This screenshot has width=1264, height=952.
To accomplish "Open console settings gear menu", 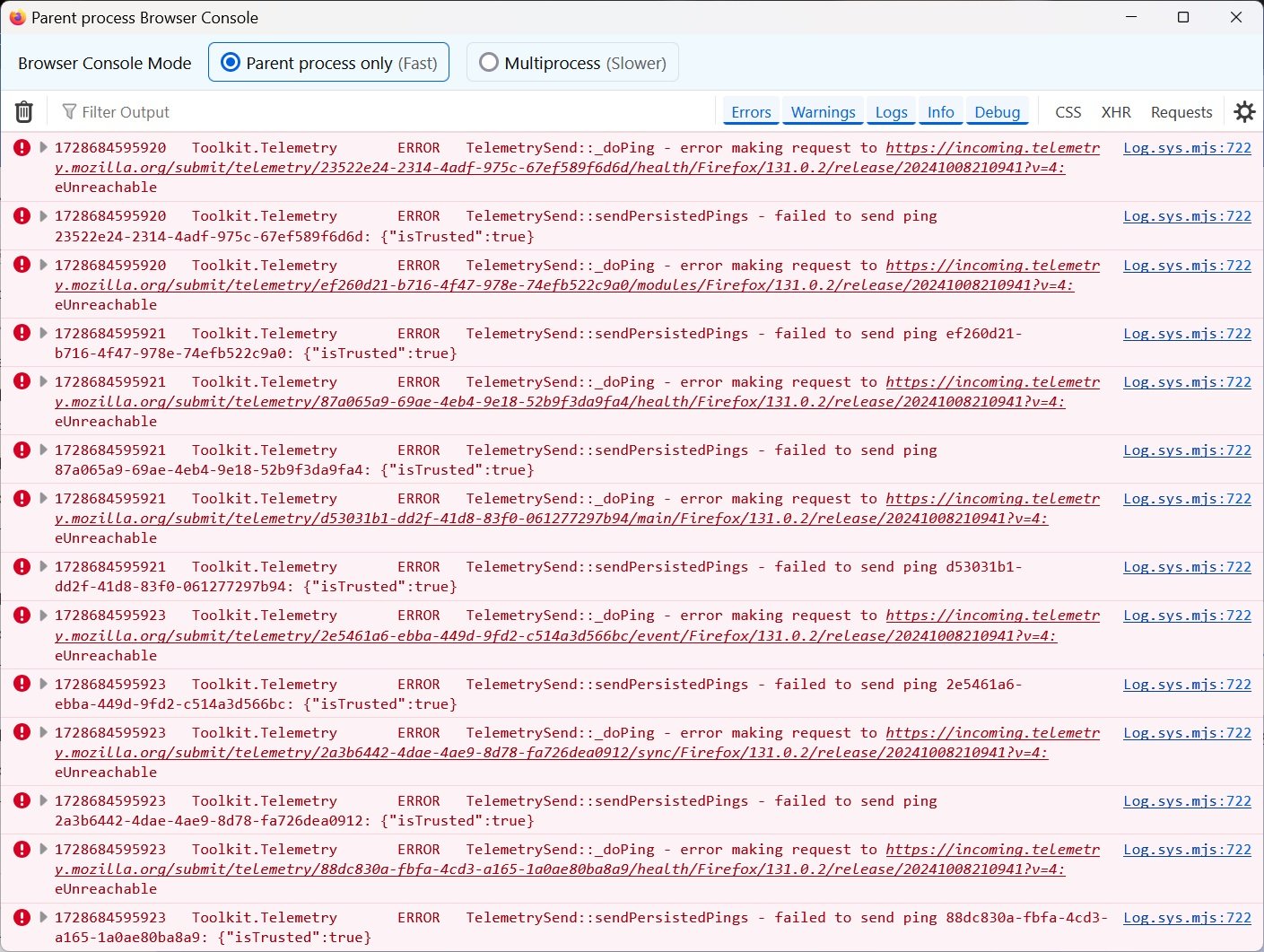I will [1244, 111].
